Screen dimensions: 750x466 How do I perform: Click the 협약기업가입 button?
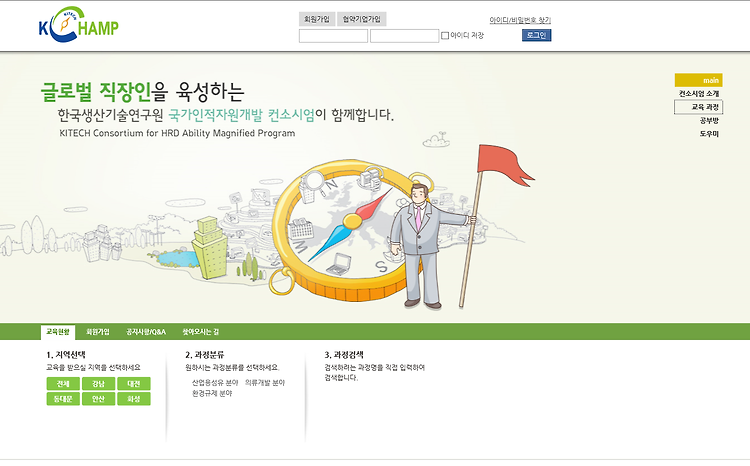362,19
